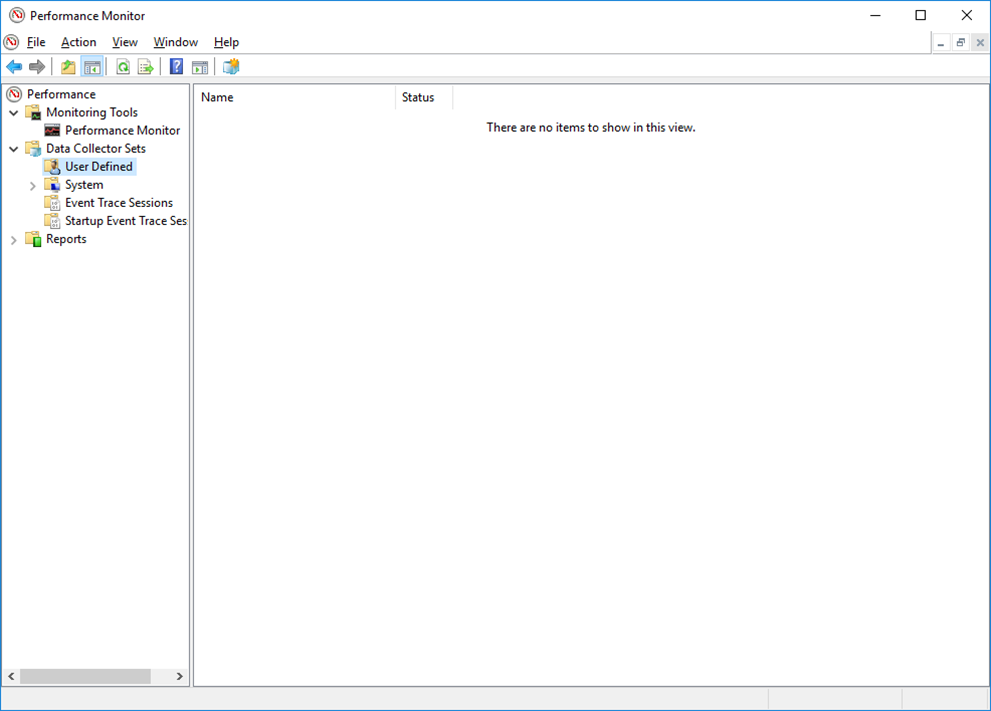The height and width of the screenshot is (711, 991).
Task: Sort by the Status column header
Action: pyautogui.click(x=424, y=97)
